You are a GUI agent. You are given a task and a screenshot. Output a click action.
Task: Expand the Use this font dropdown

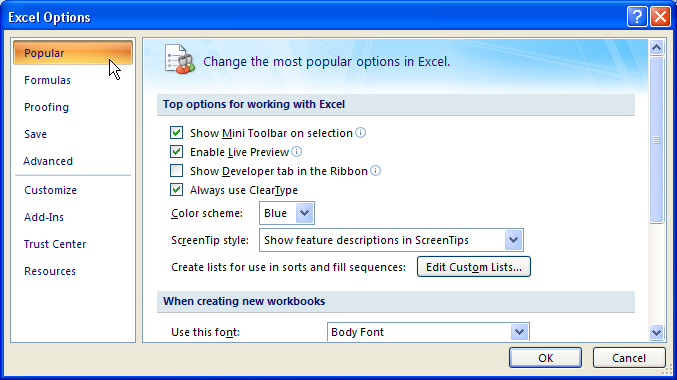click(519, 332)
